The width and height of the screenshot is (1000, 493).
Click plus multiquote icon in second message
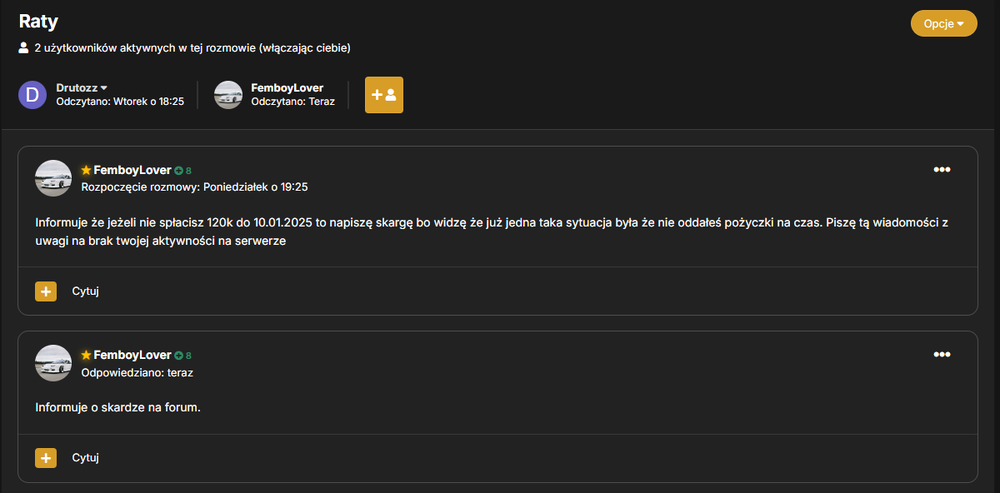46,458
